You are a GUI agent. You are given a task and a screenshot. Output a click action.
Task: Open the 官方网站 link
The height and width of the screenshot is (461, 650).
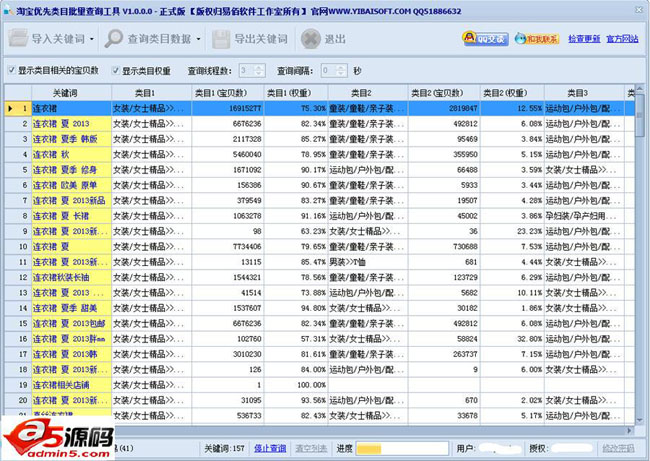click(622, 39)
